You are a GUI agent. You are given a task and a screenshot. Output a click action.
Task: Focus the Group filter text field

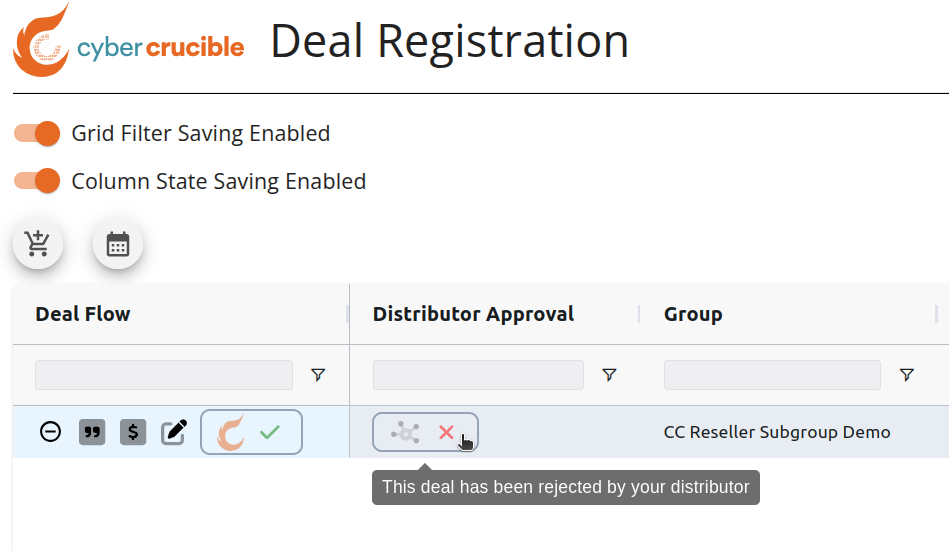tap(772, 375)
